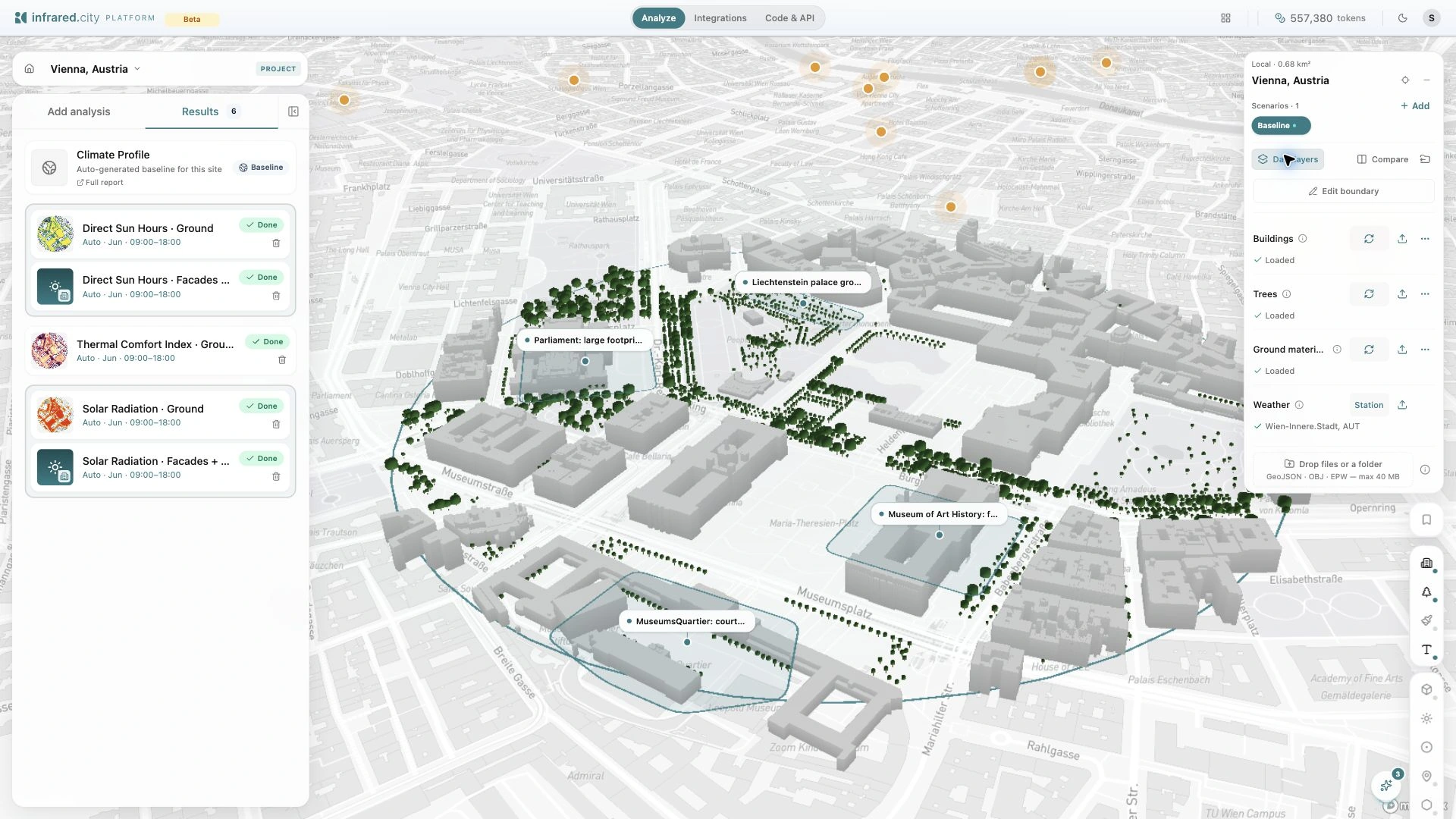Show Weather info tooltip icon
The image size is (1456, 819).
[x=1299, y=405]
